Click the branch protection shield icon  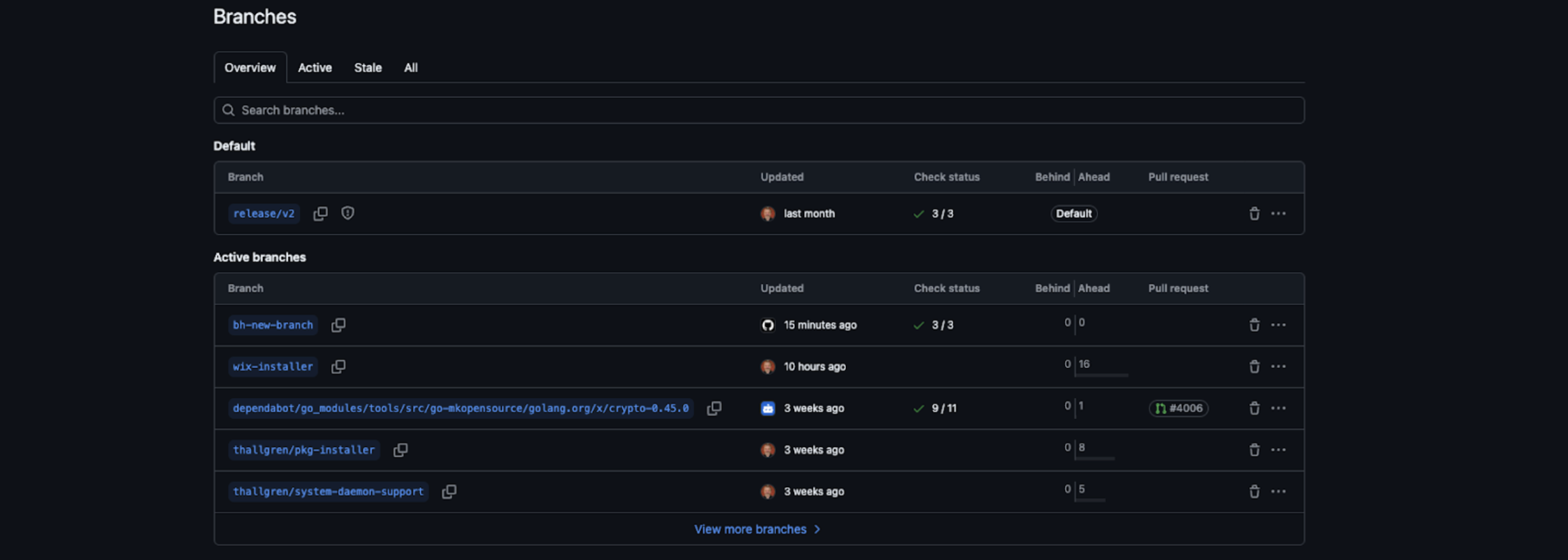348,213
